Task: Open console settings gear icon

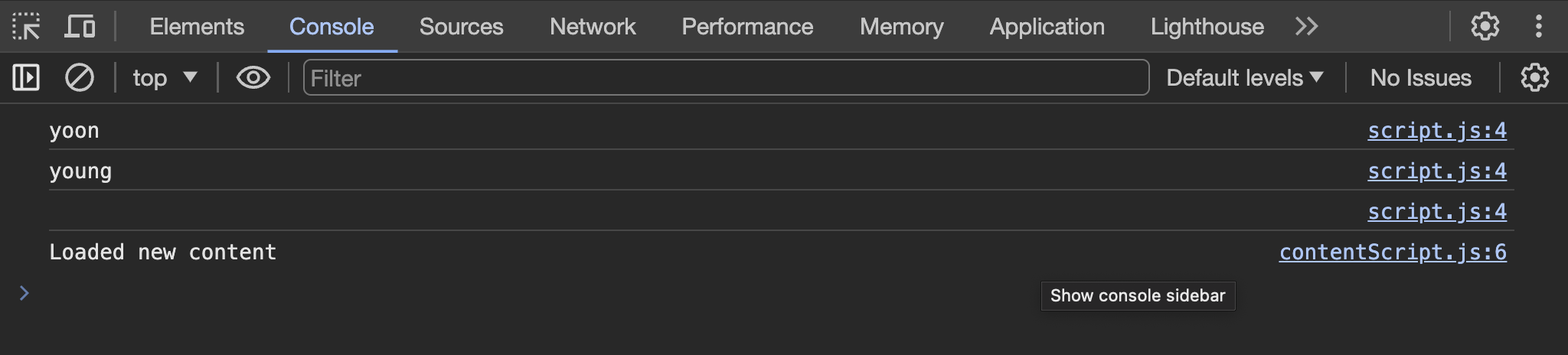Action: [x=1534, y=78]
